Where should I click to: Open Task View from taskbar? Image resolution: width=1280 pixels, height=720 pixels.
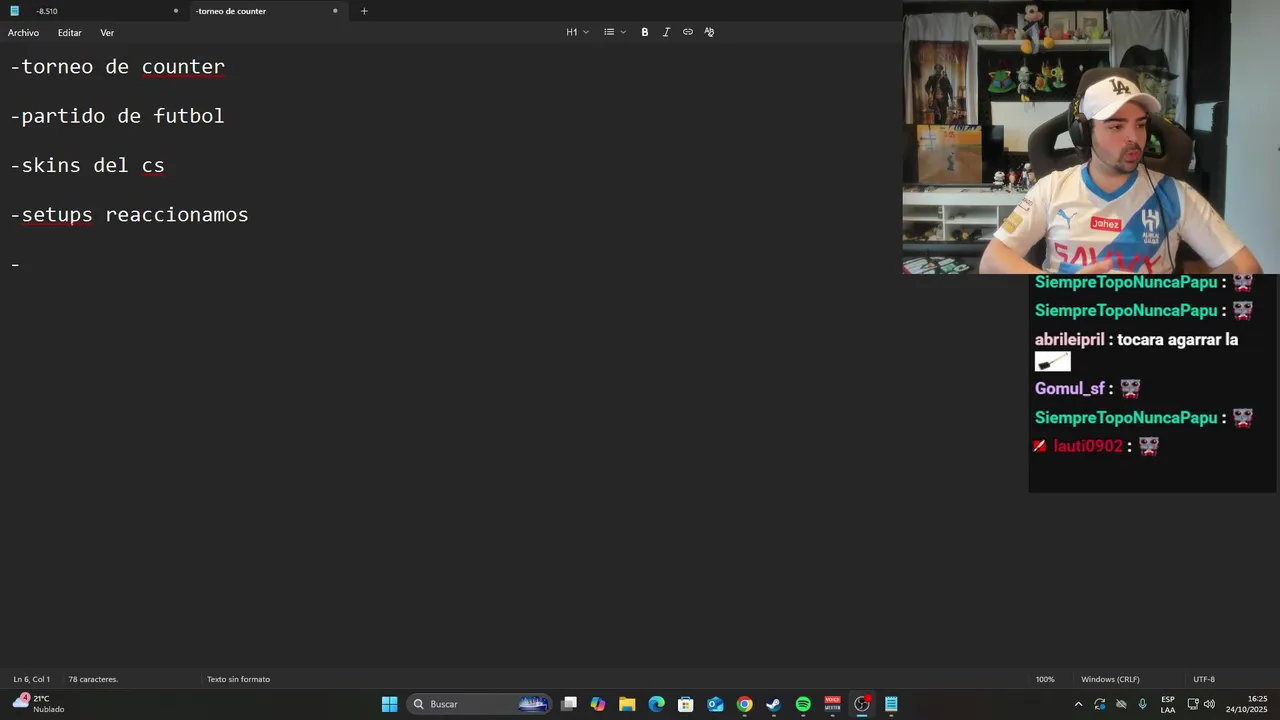tap(569, 704)
